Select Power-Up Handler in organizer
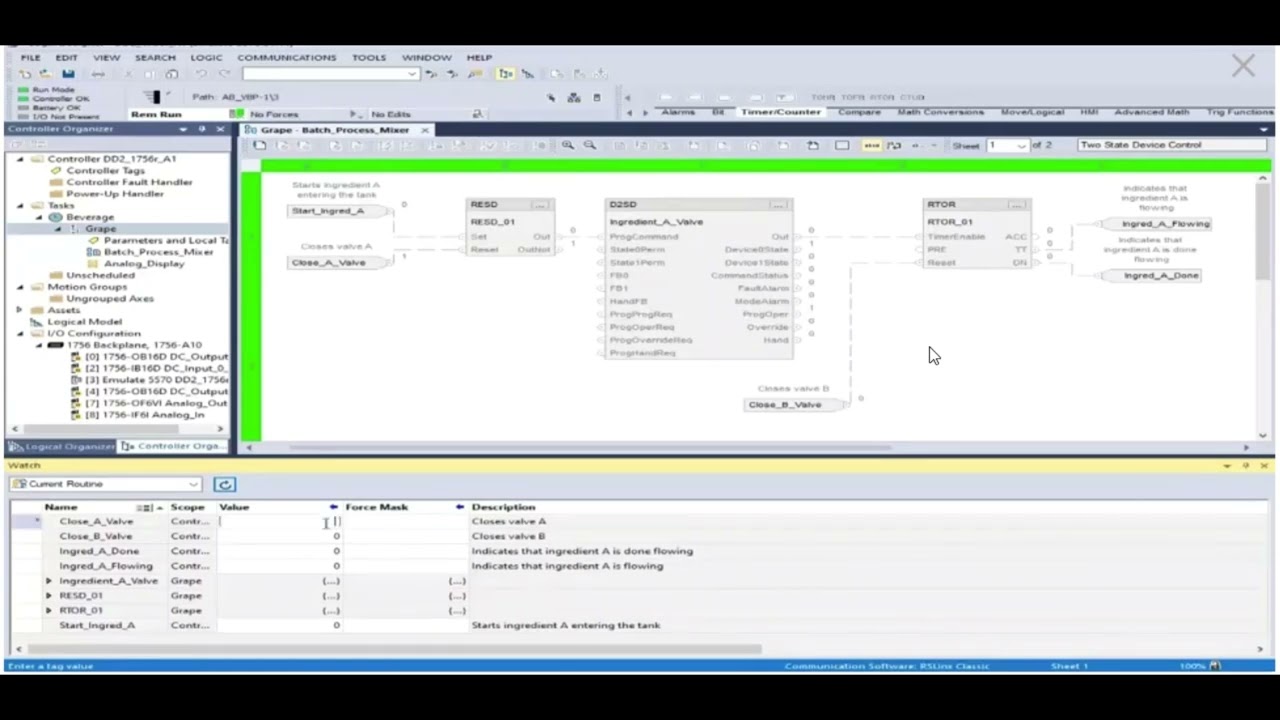 pos(114,194)
